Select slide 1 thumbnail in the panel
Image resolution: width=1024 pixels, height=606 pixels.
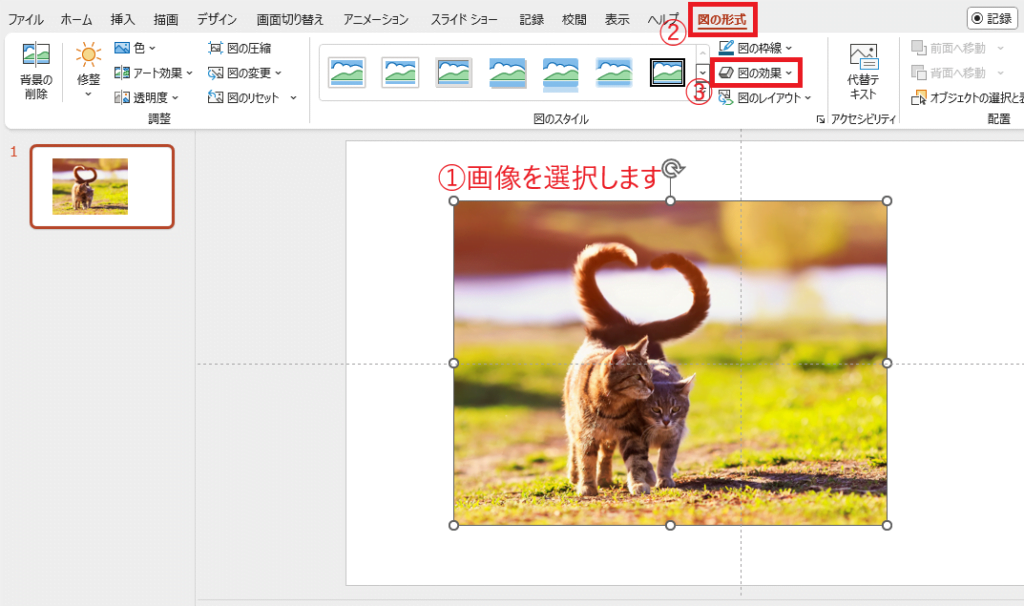102,187
